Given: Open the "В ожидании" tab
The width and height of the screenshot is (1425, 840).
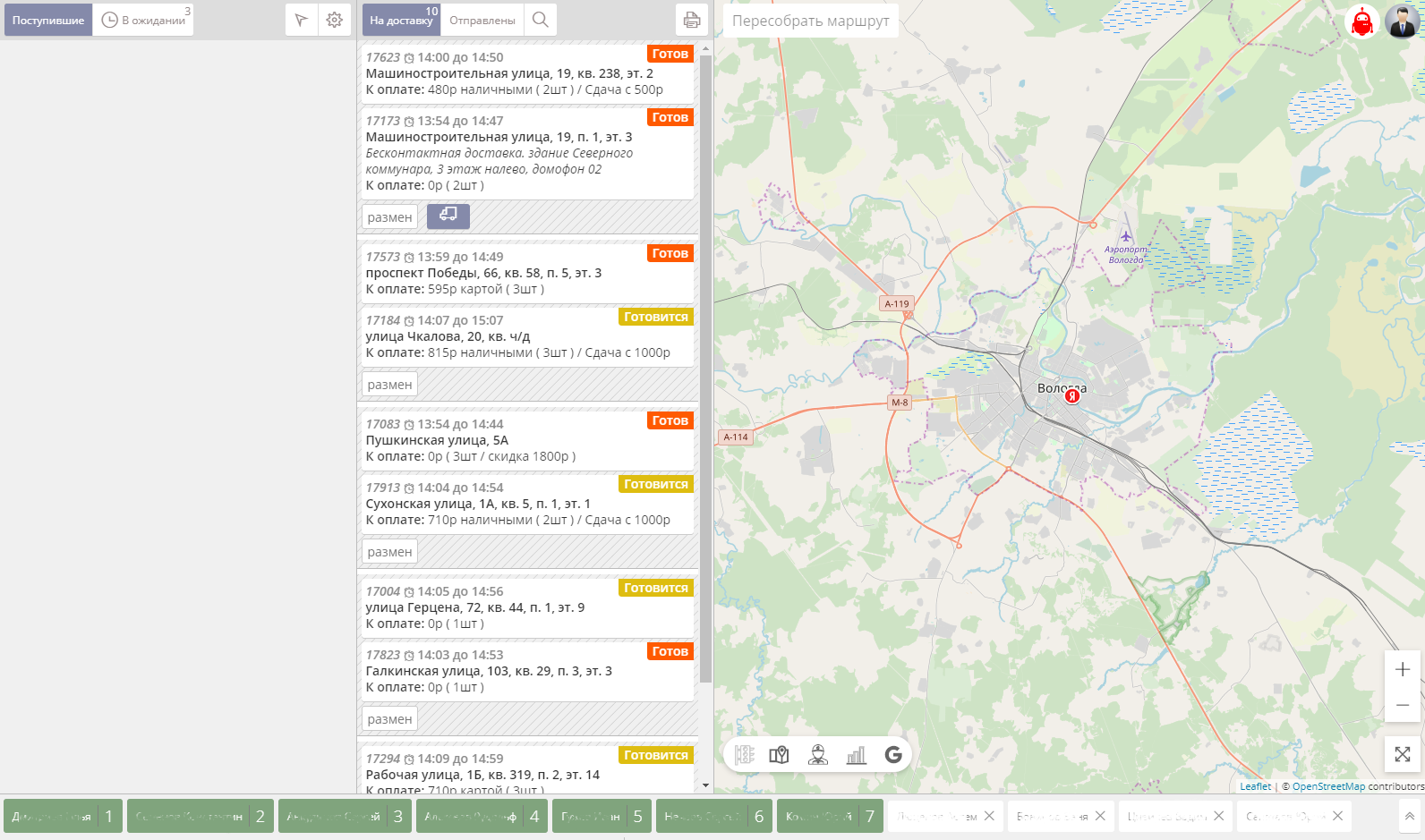Looking at the screenshot, I should pyautogui.click(x=144, y=20).
